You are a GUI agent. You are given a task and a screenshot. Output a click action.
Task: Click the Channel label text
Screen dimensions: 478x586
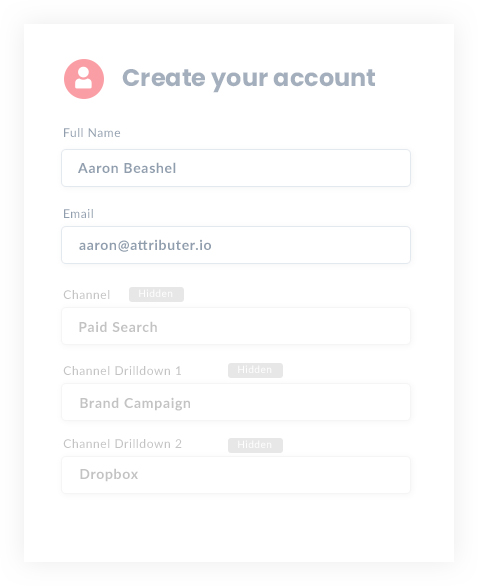pos(87,295)
